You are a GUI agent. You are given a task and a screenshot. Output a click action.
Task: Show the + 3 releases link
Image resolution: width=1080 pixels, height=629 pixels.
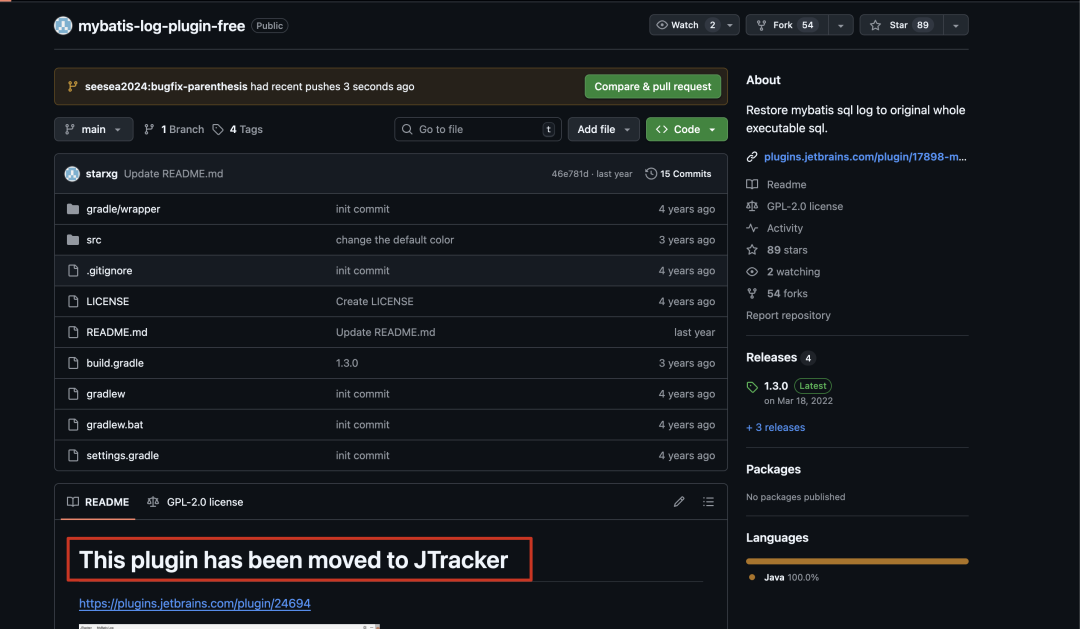pos(776,427)
